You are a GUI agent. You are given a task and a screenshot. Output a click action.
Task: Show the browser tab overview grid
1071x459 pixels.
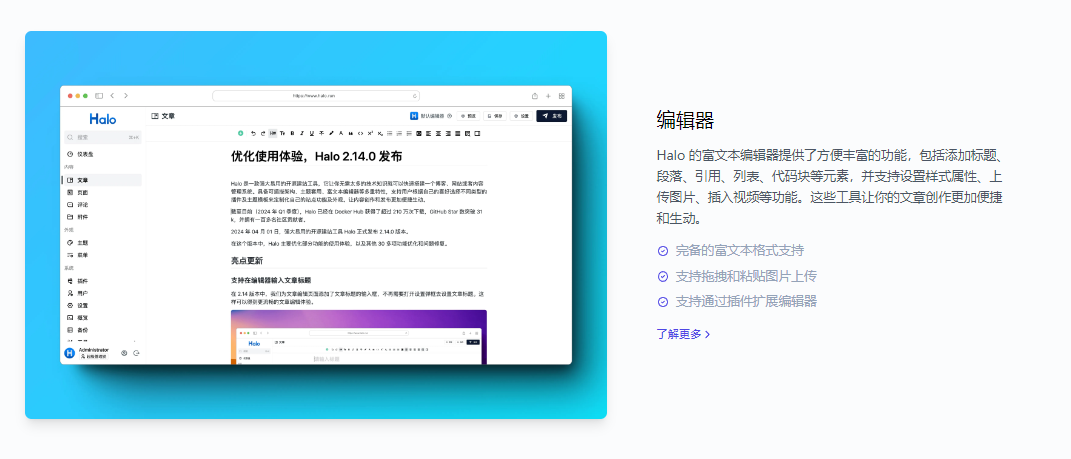pos(561,96)
